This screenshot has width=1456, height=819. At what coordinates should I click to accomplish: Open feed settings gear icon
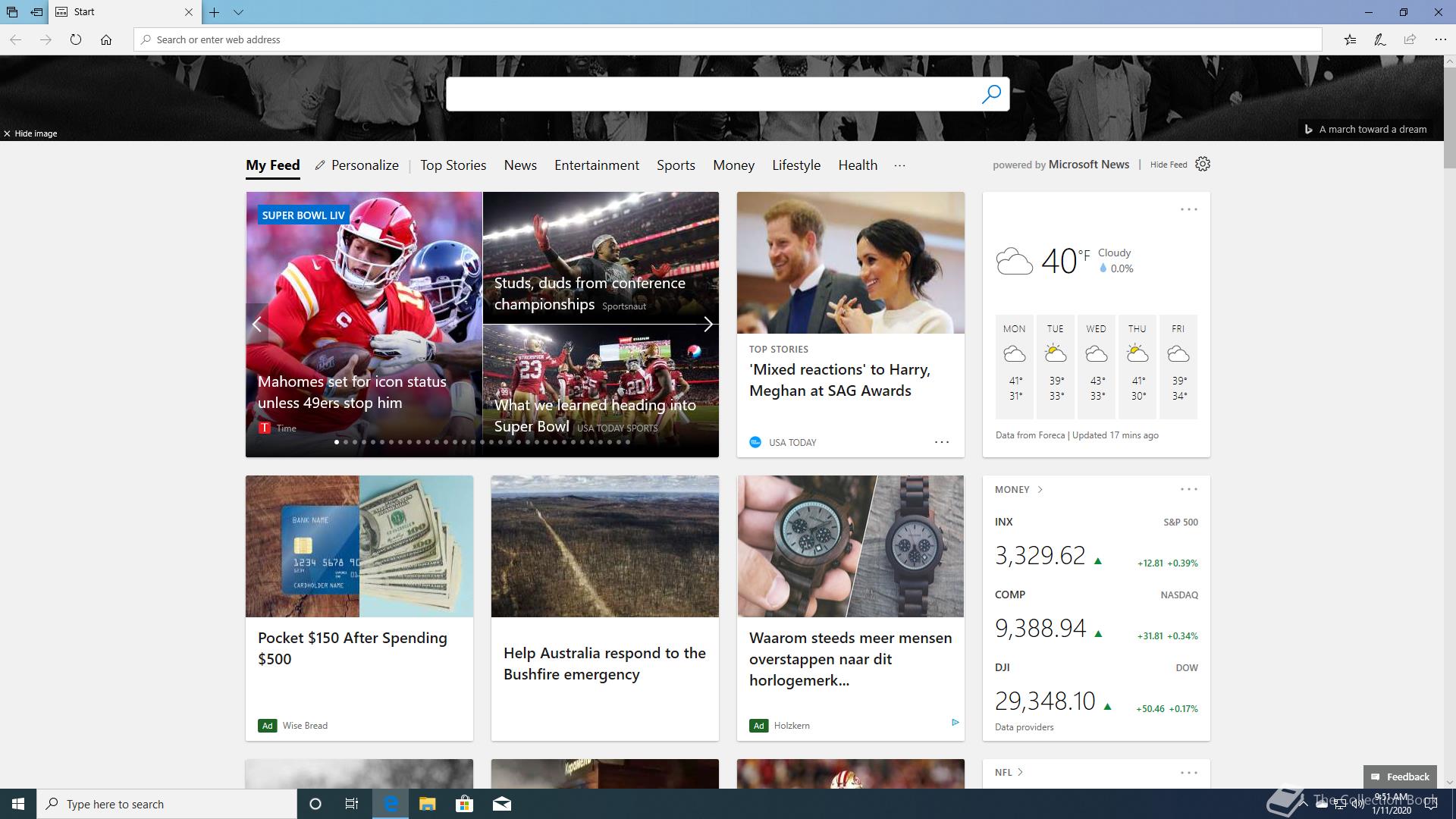(x=1203, y=164)
